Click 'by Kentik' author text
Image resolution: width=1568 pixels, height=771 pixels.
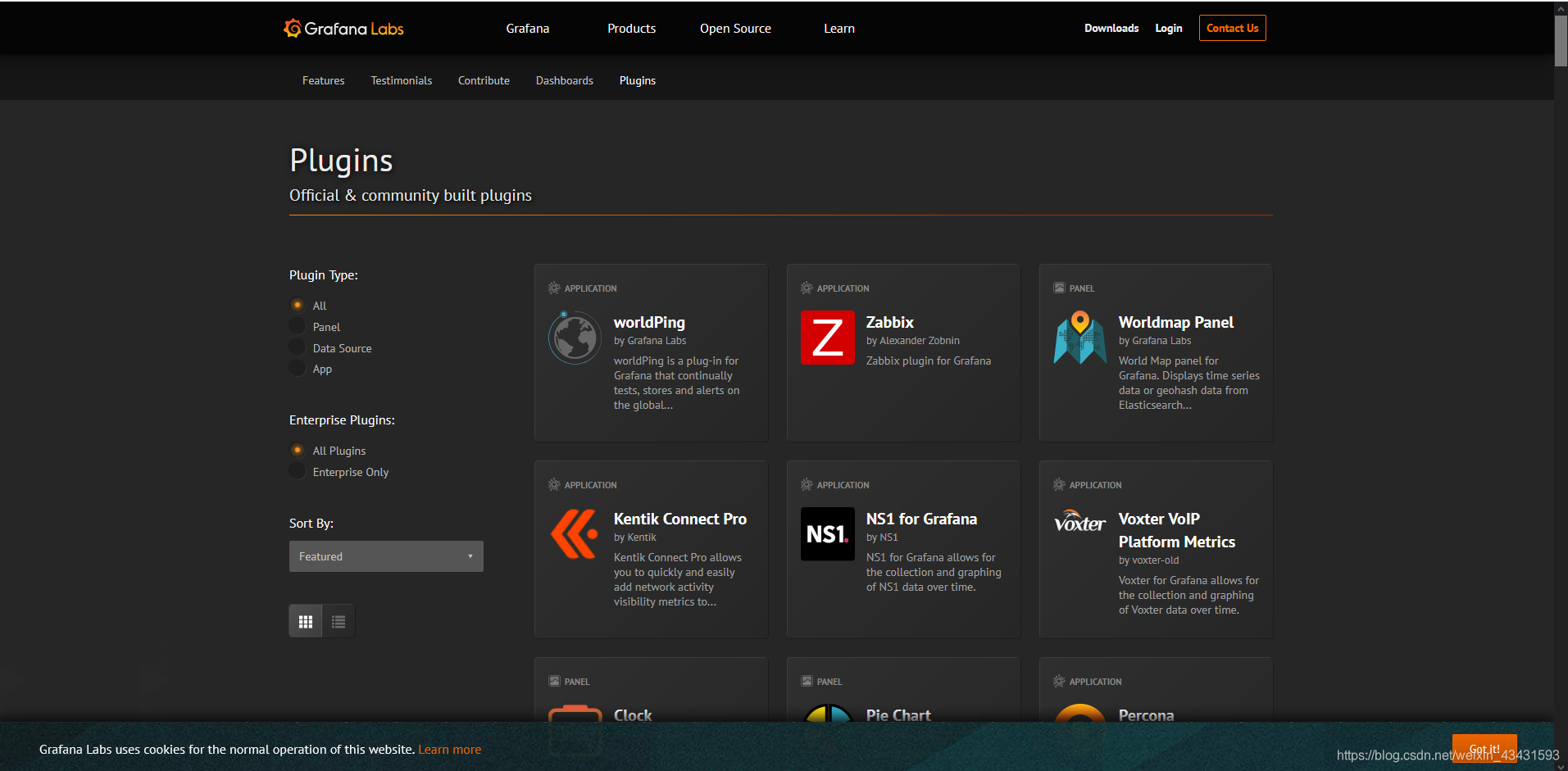634,537
